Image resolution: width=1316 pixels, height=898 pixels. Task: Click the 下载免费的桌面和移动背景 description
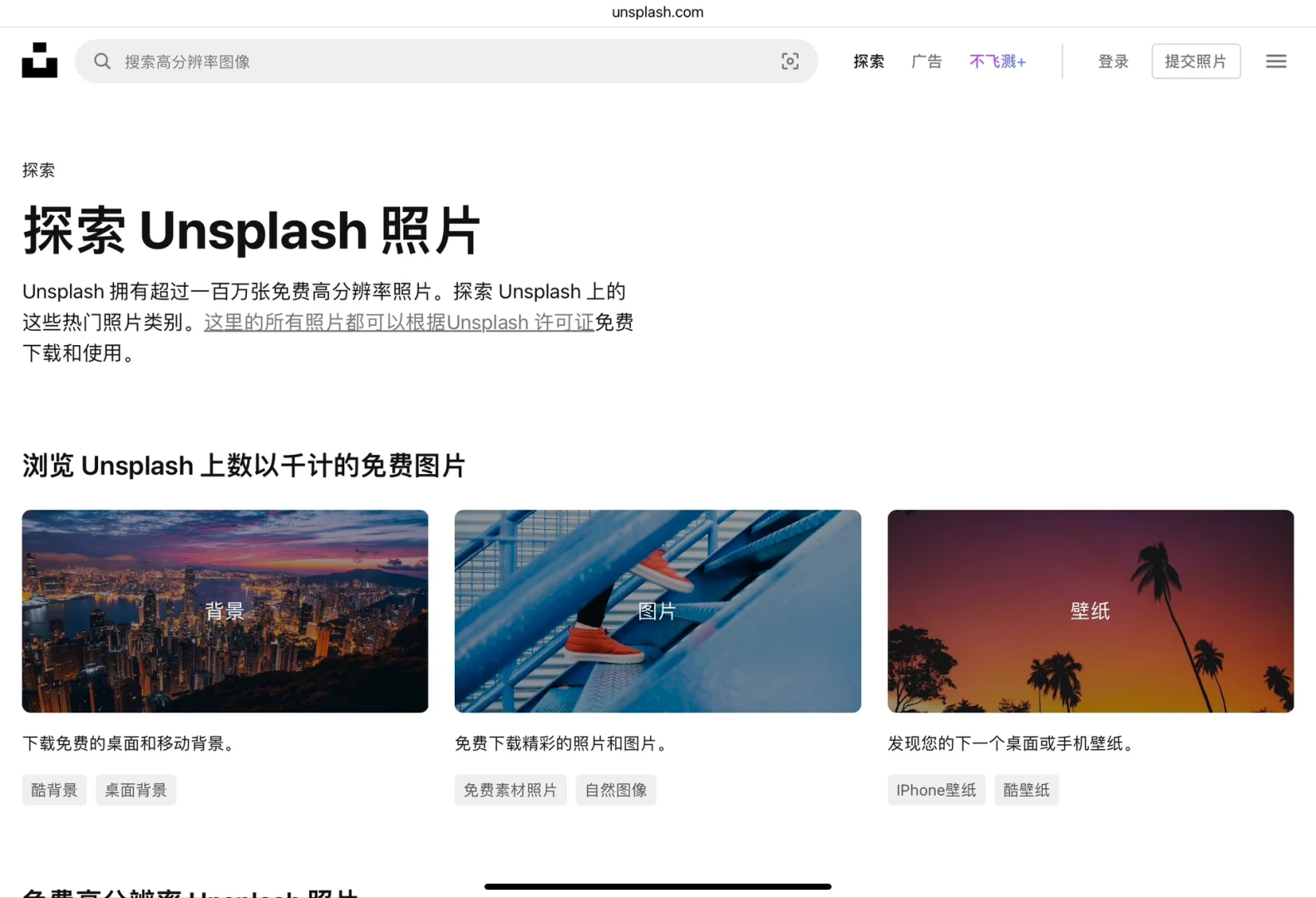(x=129, y=743)
